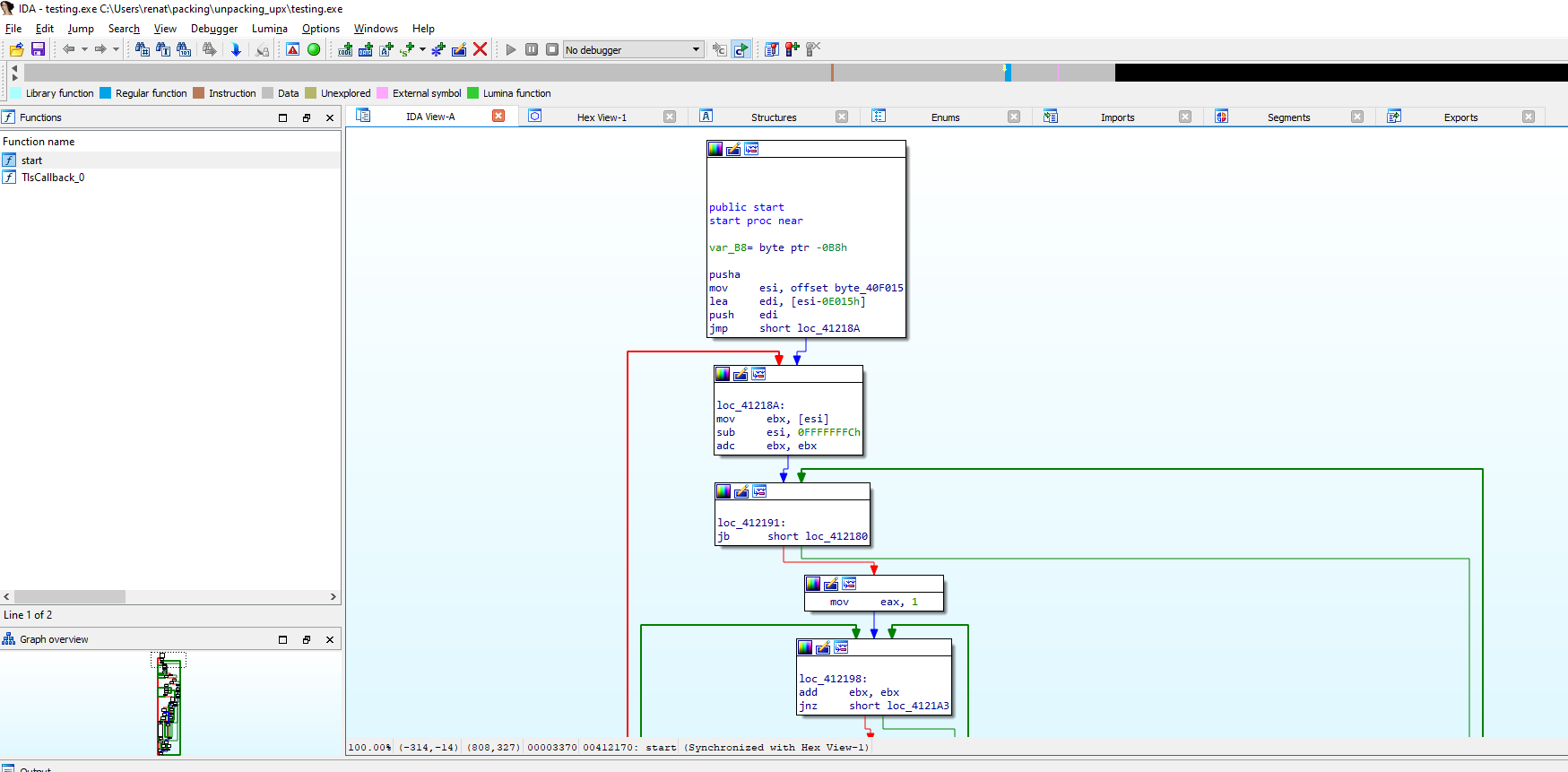Click the convert to code icon
This screenshot has height=772, width=1568.
pos(345,49)
